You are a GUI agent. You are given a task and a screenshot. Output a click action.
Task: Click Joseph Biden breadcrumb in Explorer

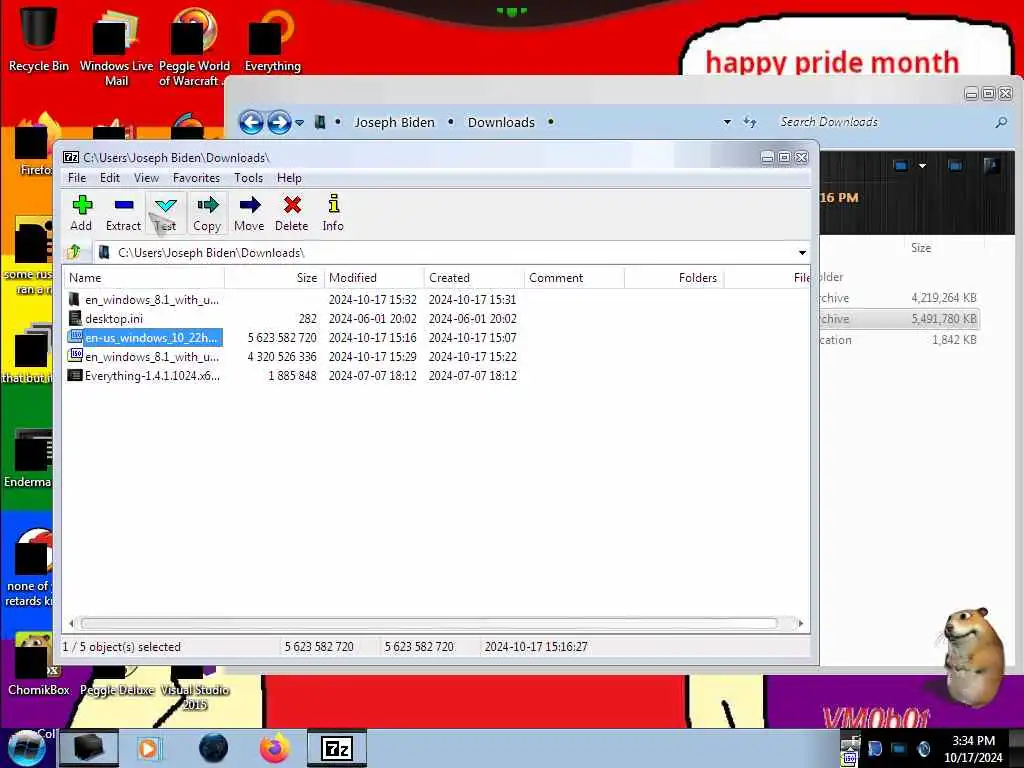pyautogui.click(x=394, y=122)
